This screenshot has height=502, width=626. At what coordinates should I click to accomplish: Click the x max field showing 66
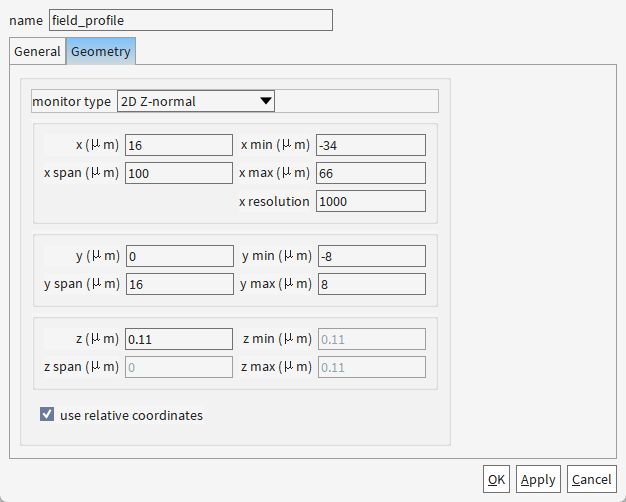(371, 173)
